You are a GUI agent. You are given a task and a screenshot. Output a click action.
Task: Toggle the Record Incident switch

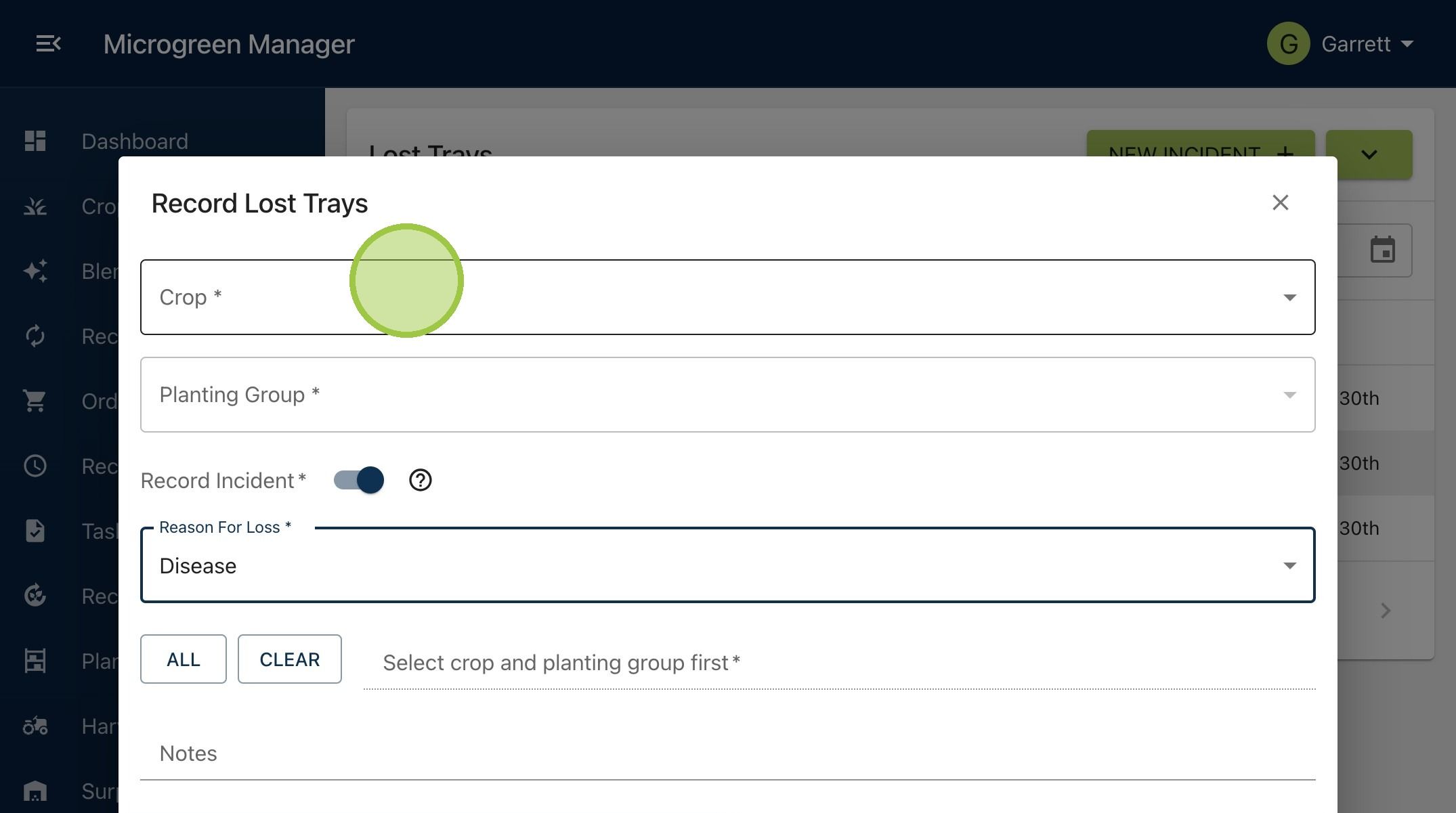tap(359, 480)
